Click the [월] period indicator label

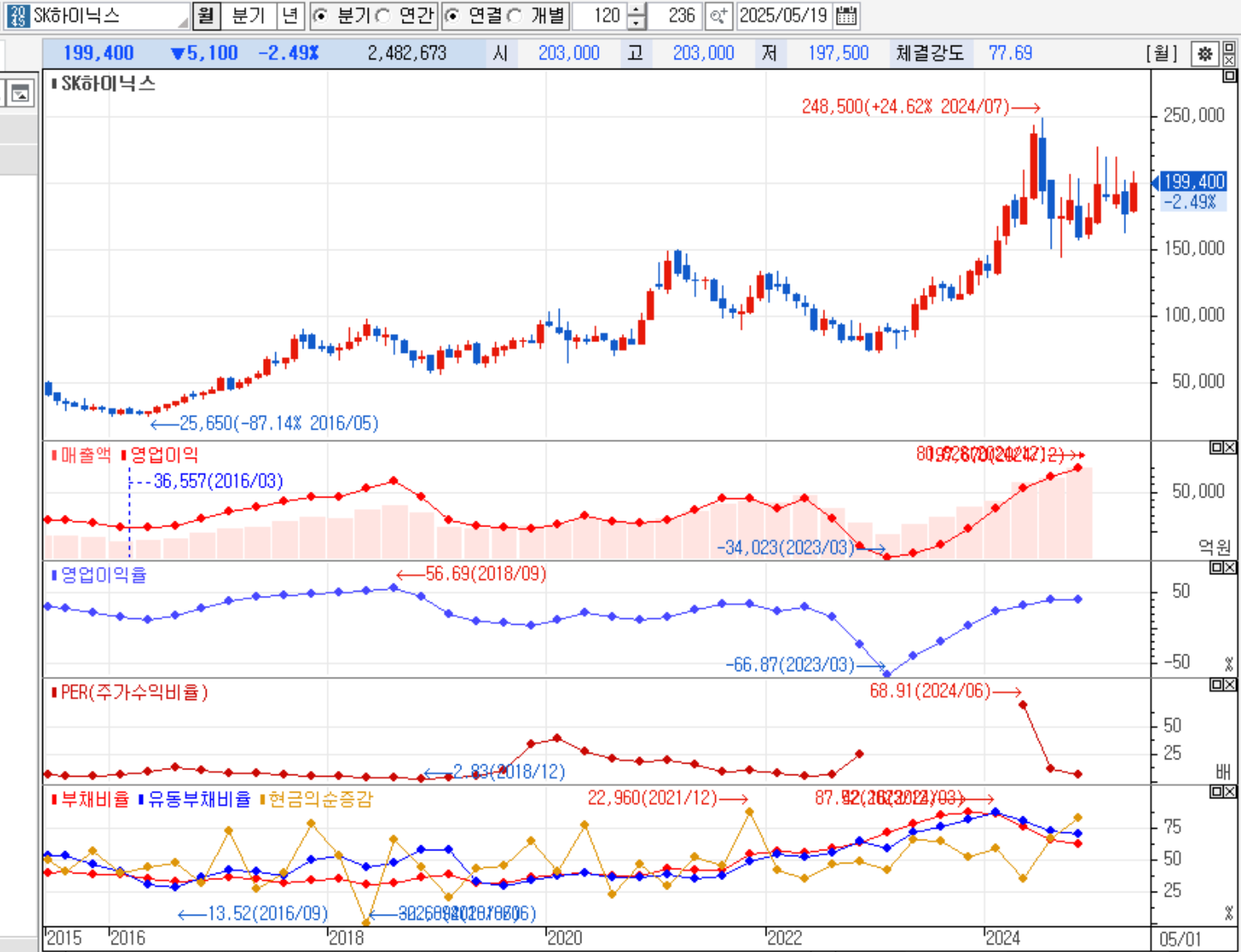tap(1162, 54)
